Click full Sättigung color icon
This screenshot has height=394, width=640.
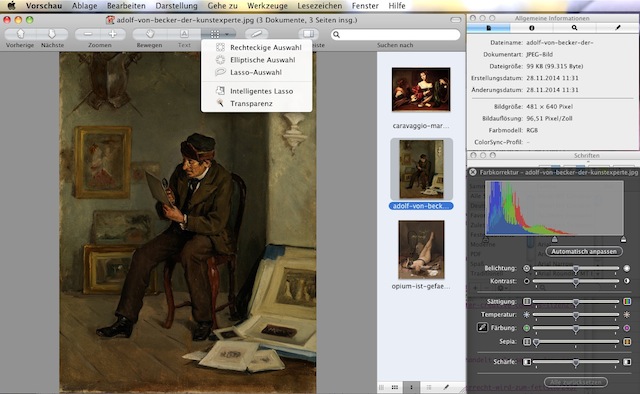pos(627,302)
